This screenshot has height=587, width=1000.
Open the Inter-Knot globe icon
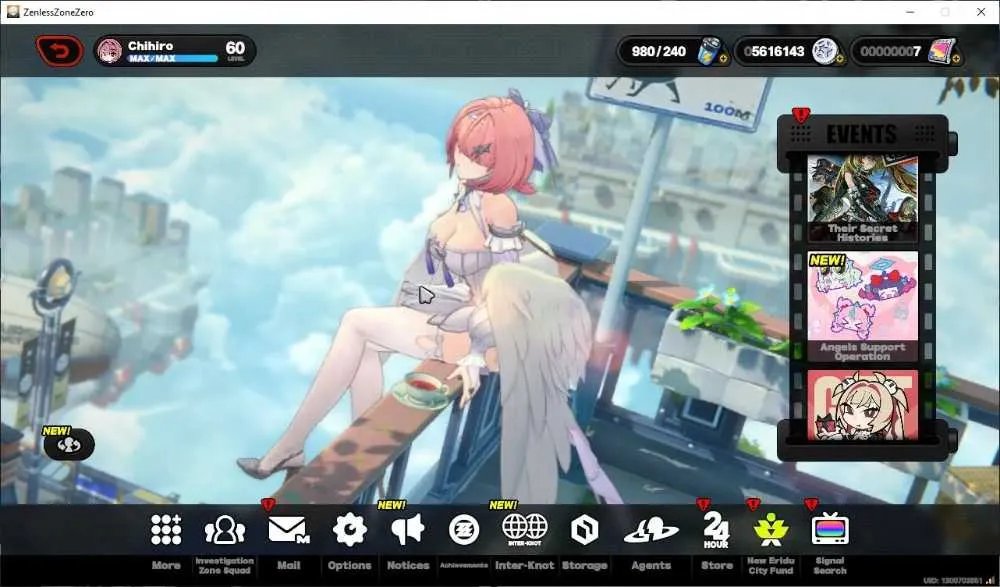524,530
